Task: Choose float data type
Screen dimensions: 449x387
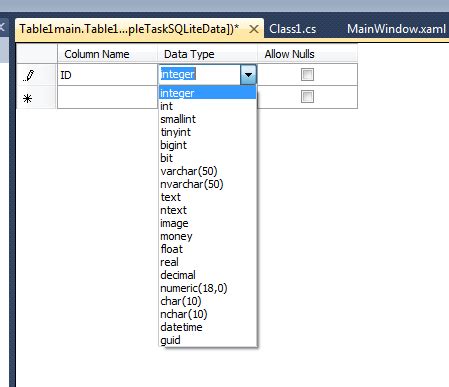Action: (208, 249)
